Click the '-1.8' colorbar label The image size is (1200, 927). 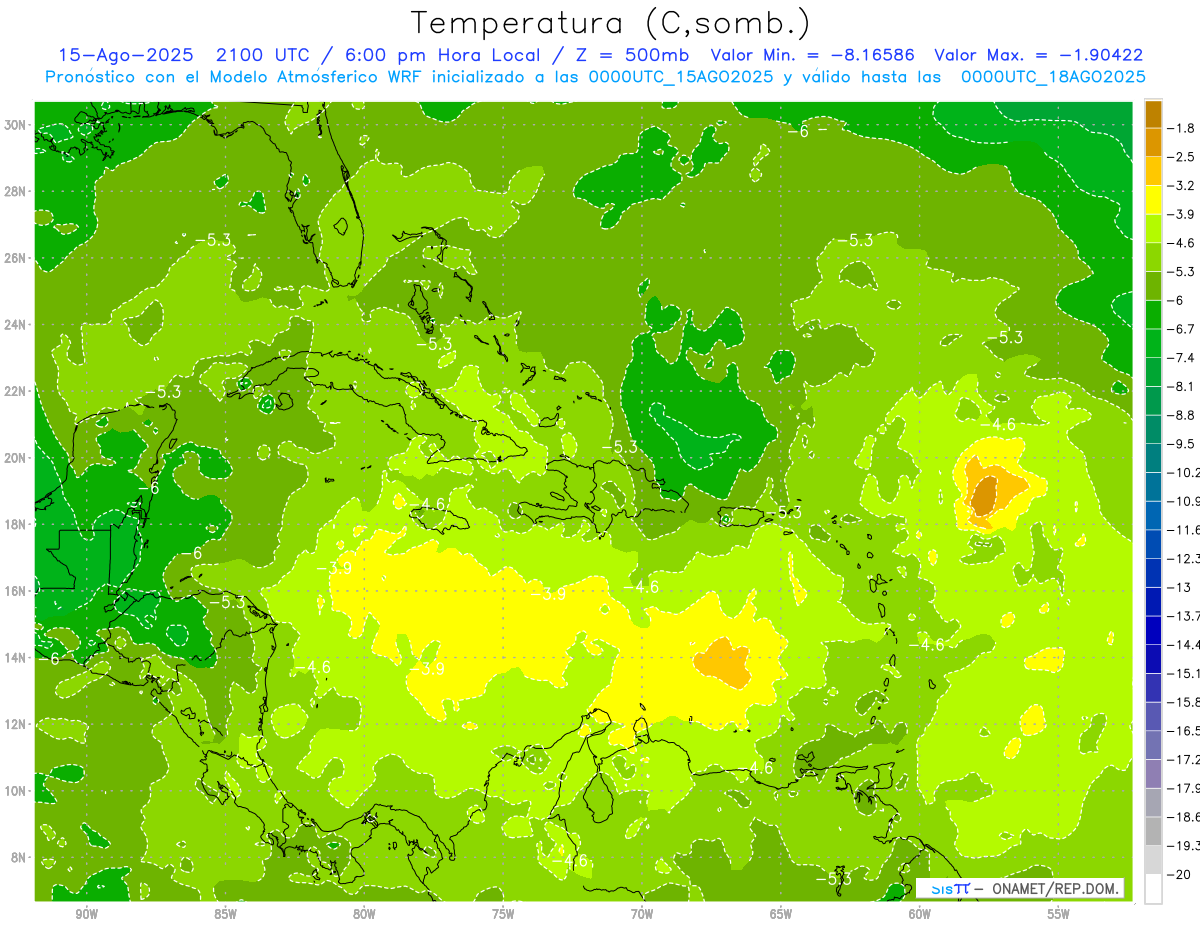click(x=1181, y=128)
